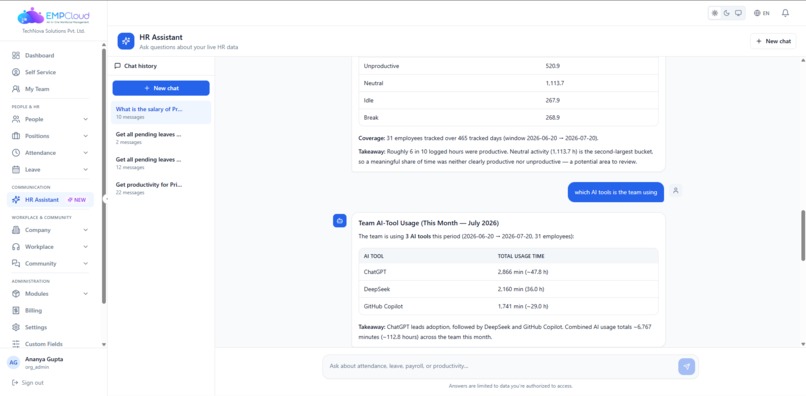The width and height of the screenshot is (806, 396).
Task: Click the blue HR Assistant header icon
Action: click(126, 41)
